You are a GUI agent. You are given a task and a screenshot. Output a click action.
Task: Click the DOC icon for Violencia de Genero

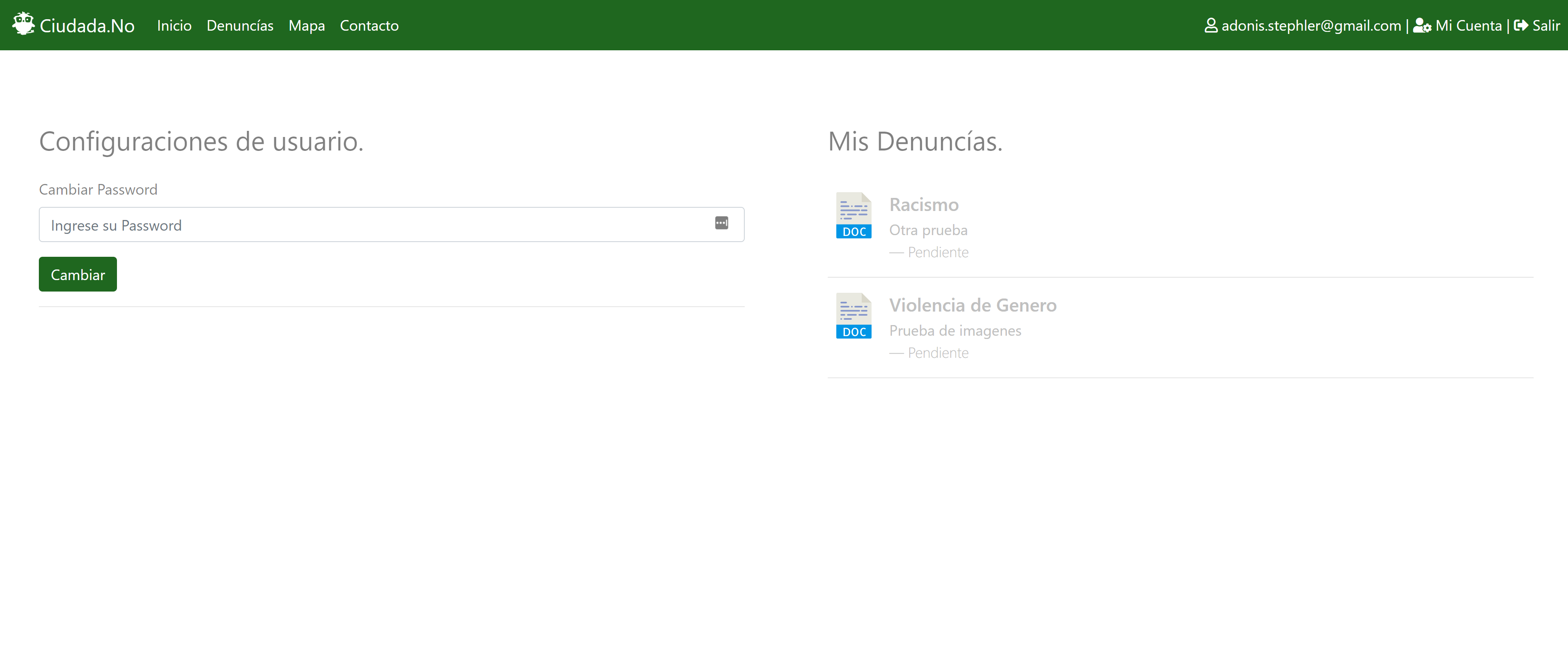(854, 316)
